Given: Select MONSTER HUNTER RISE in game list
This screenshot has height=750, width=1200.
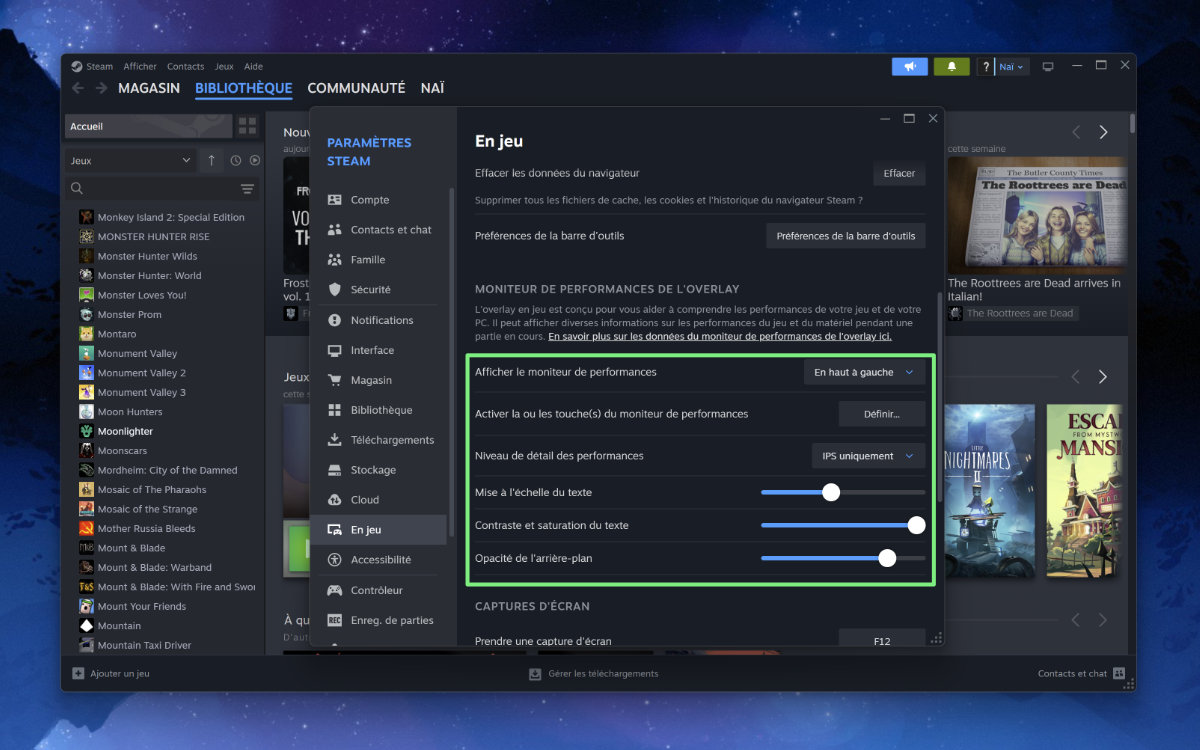Looking at the screenshot, I should point(153,237).
